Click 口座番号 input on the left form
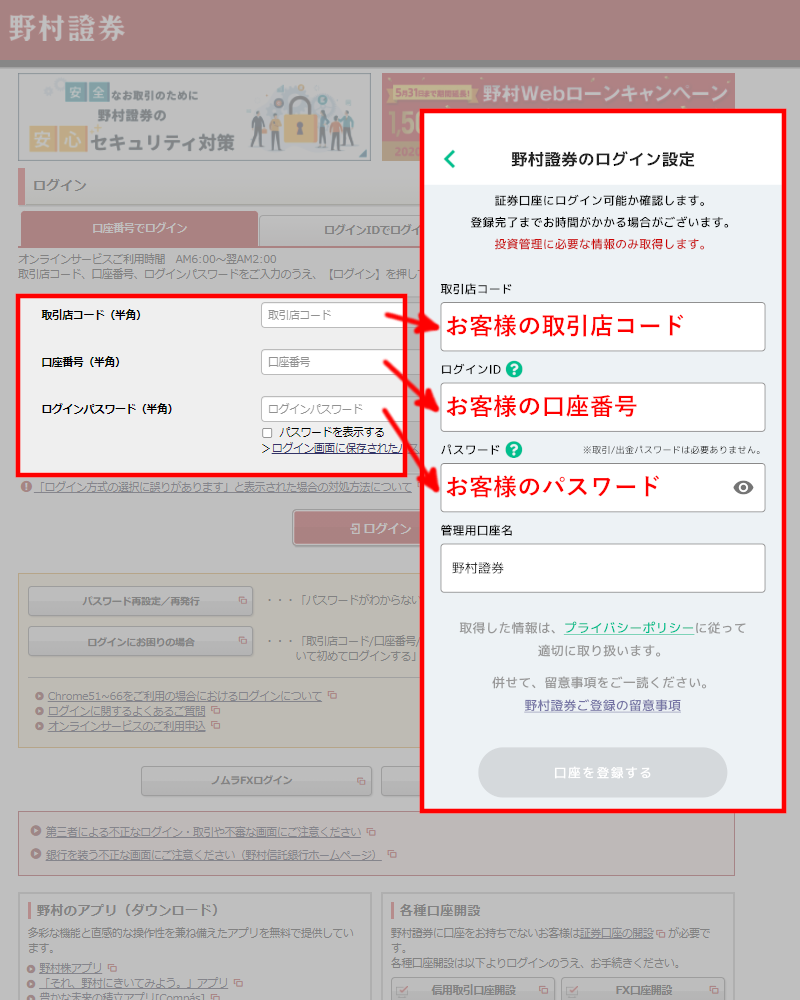This screenshot has height=1000, width=800. (320, 362)
